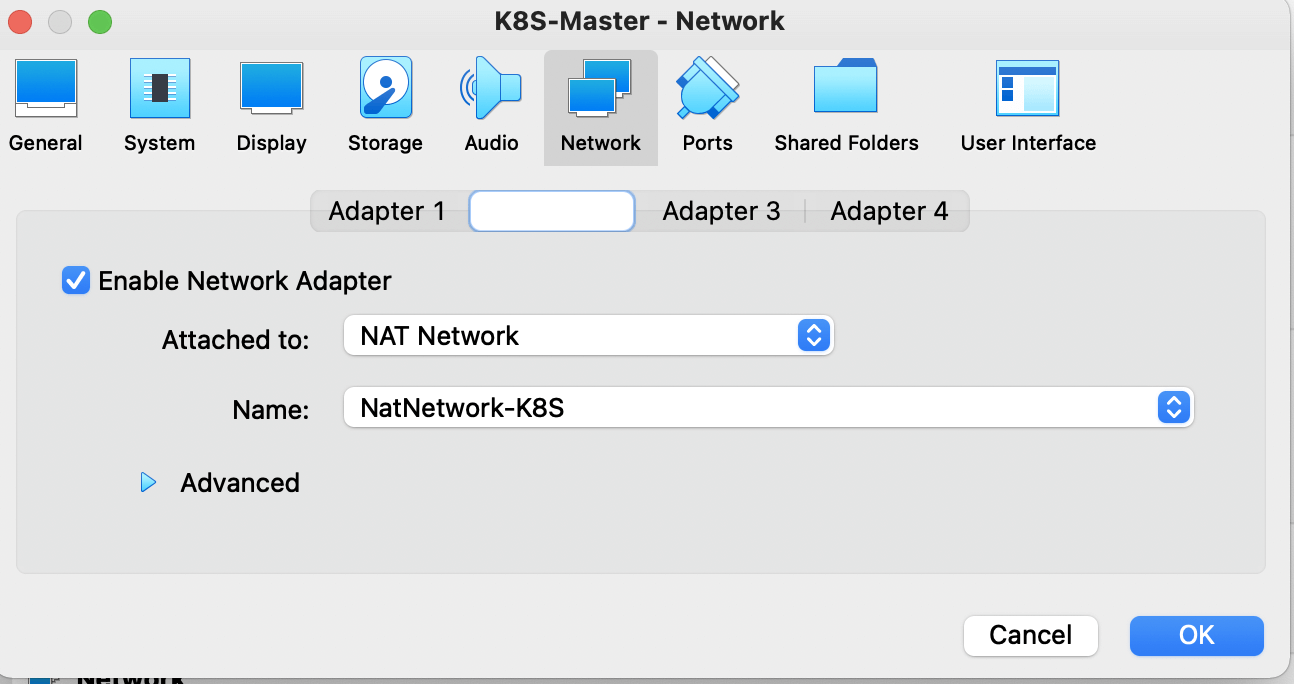Open the Audio settings speaker icon
This screenshot has width=1294, height=684.
[491, 89]
